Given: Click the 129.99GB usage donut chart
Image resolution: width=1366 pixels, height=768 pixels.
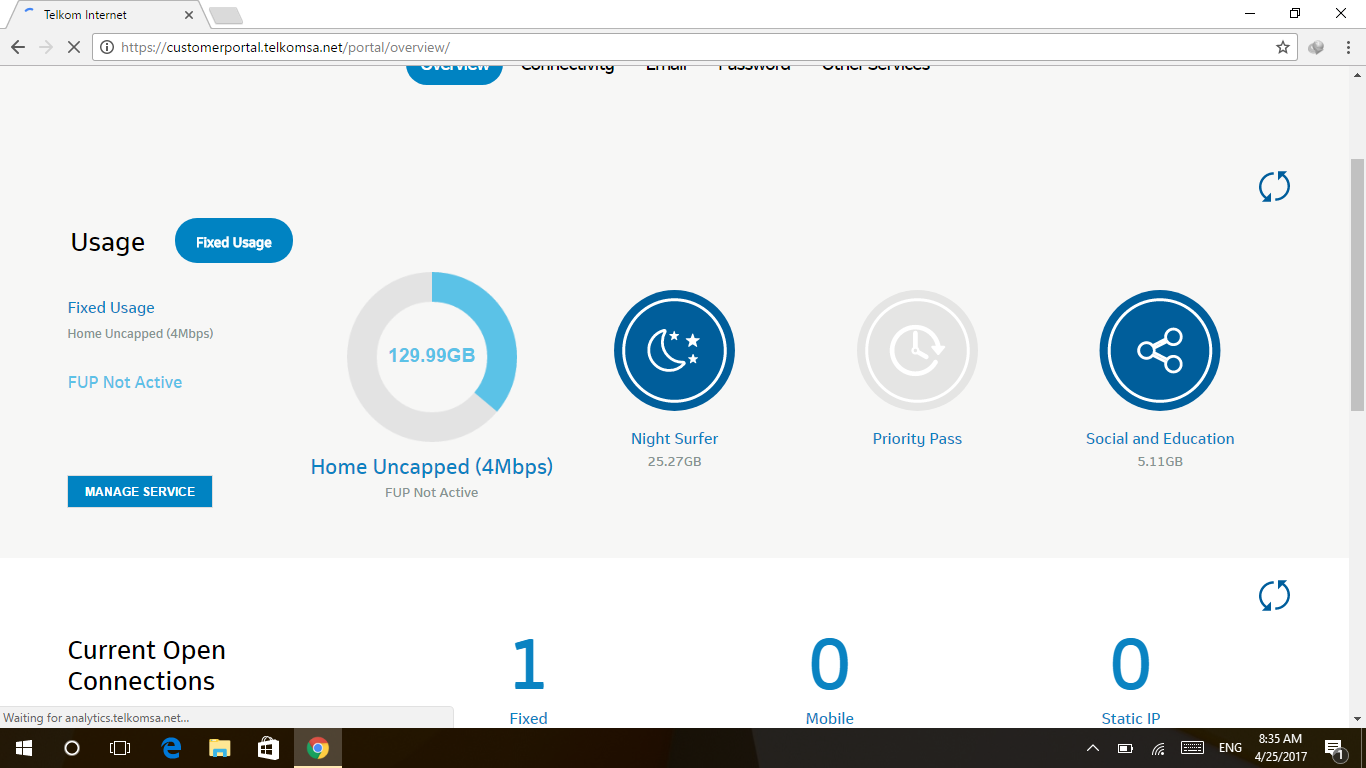Looking at the screenshot, I should tap(432, 355).
